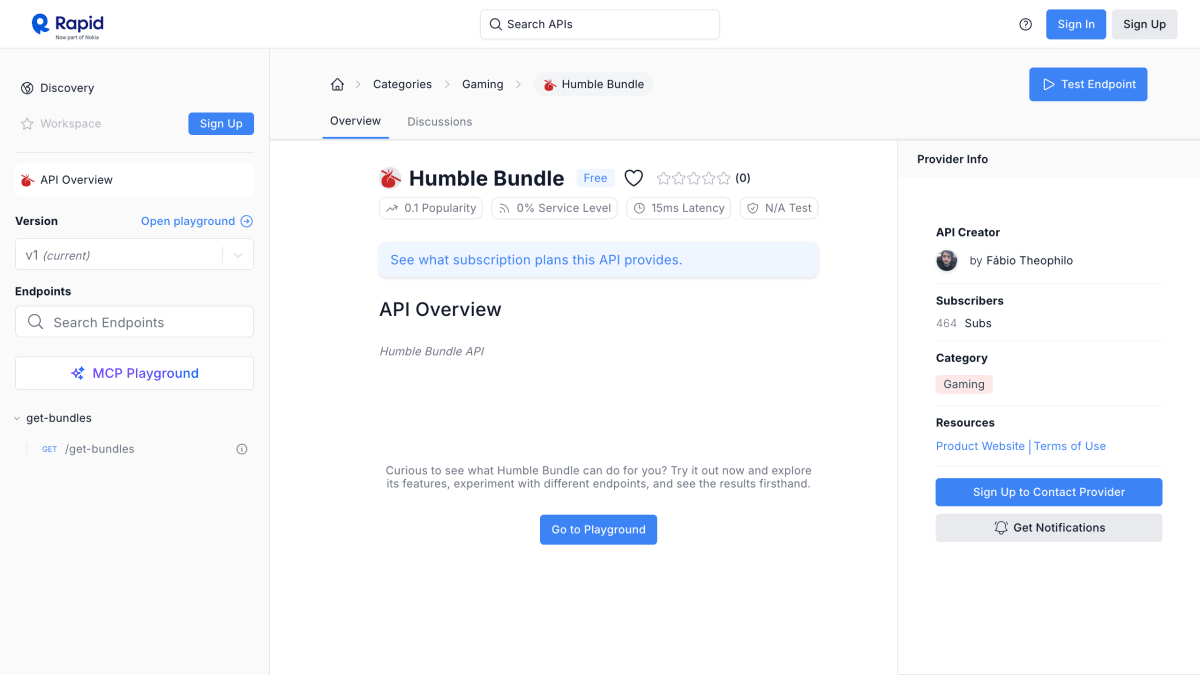The image size is (1200, 675).
Task: Open the Product Website link
Action: pos(980,446)
